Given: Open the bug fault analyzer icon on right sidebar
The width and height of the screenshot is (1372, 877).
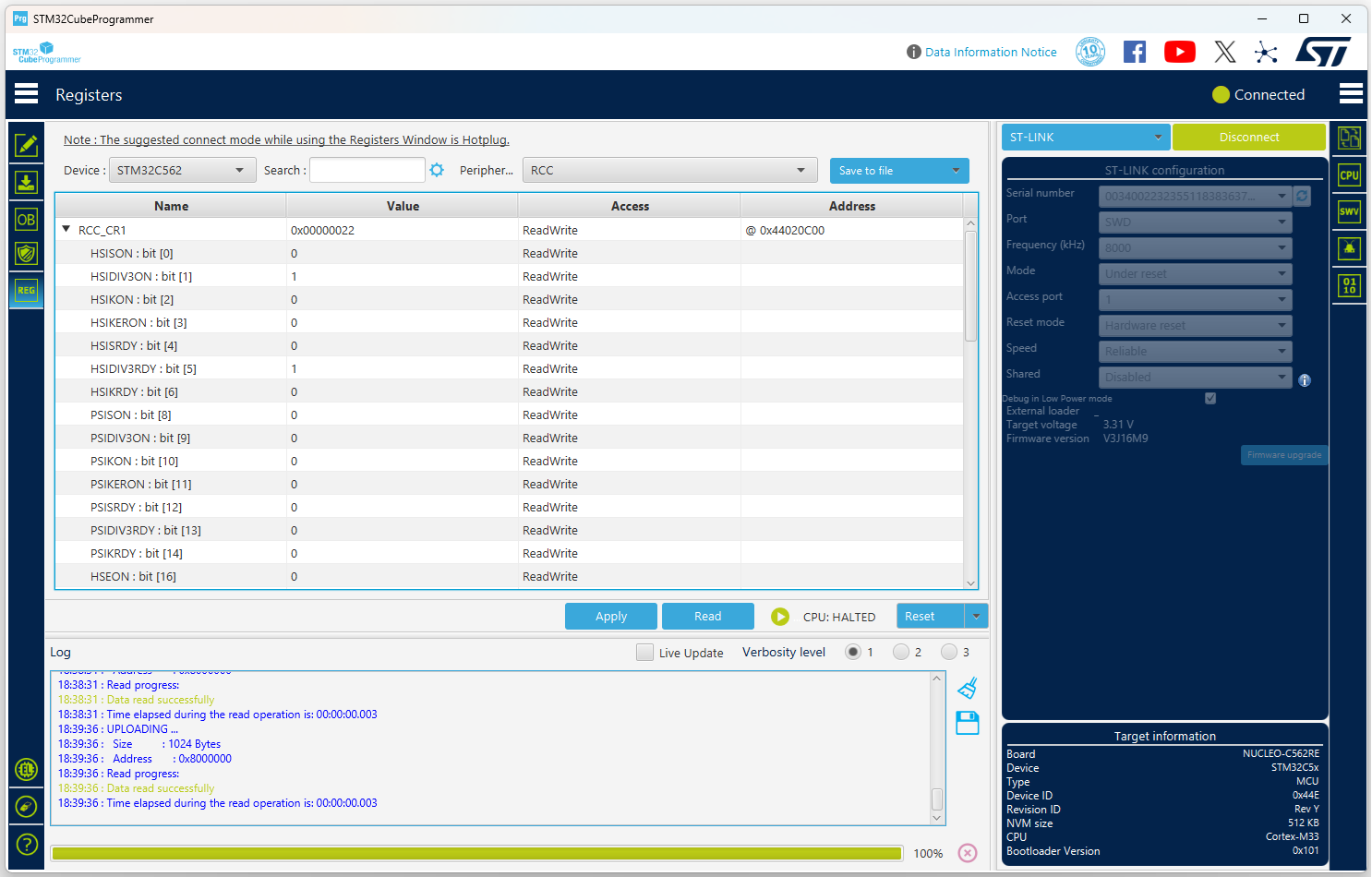Looking at the screenshot, I should click(x=1349, y=248).
